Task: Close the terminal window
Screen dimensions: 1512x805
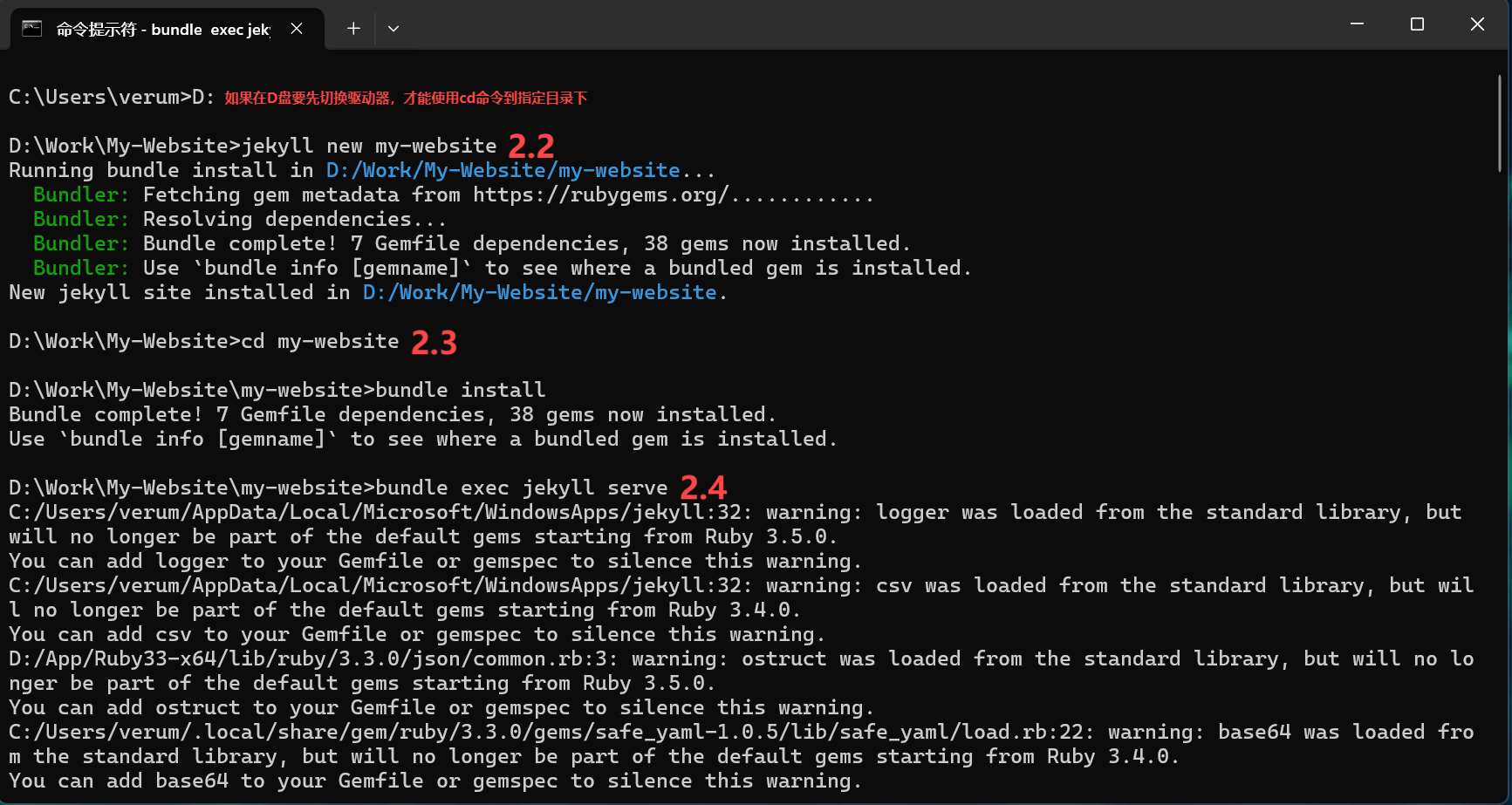Action: coord(1477,24)
